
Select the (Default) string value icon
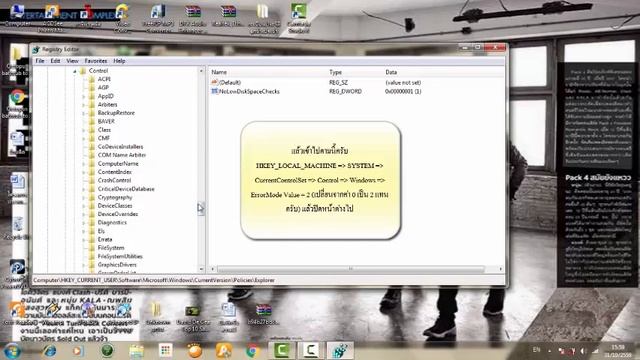[215, 82]
